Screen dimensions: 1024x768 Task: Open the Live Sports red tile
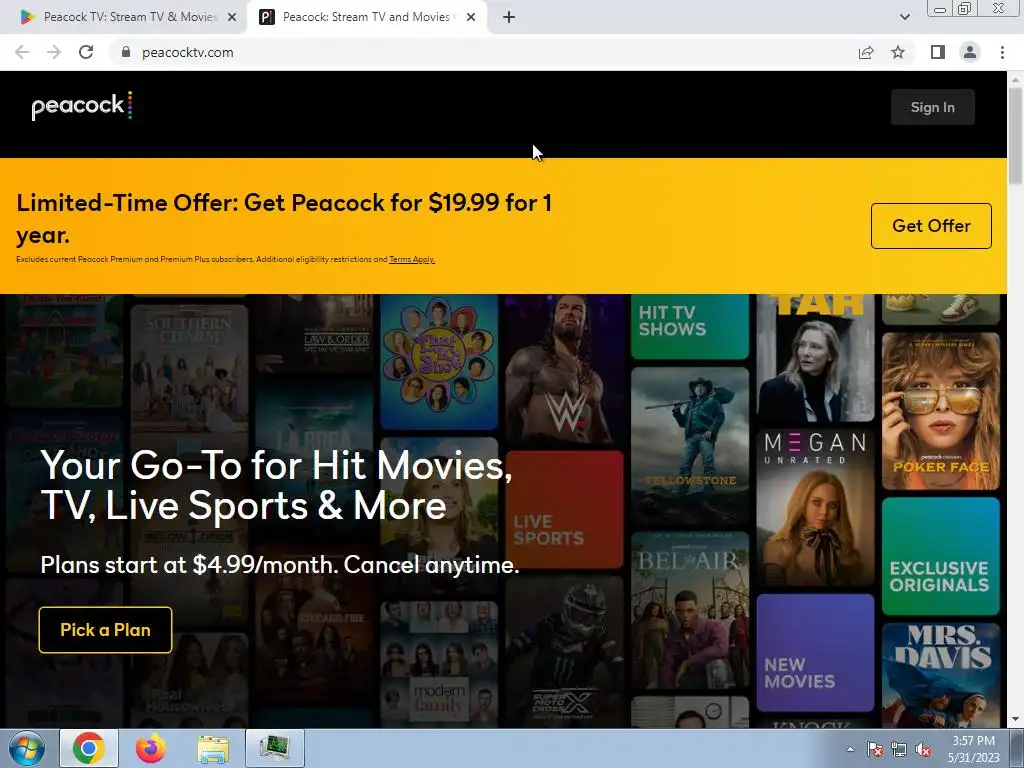[x=564, y=509]
